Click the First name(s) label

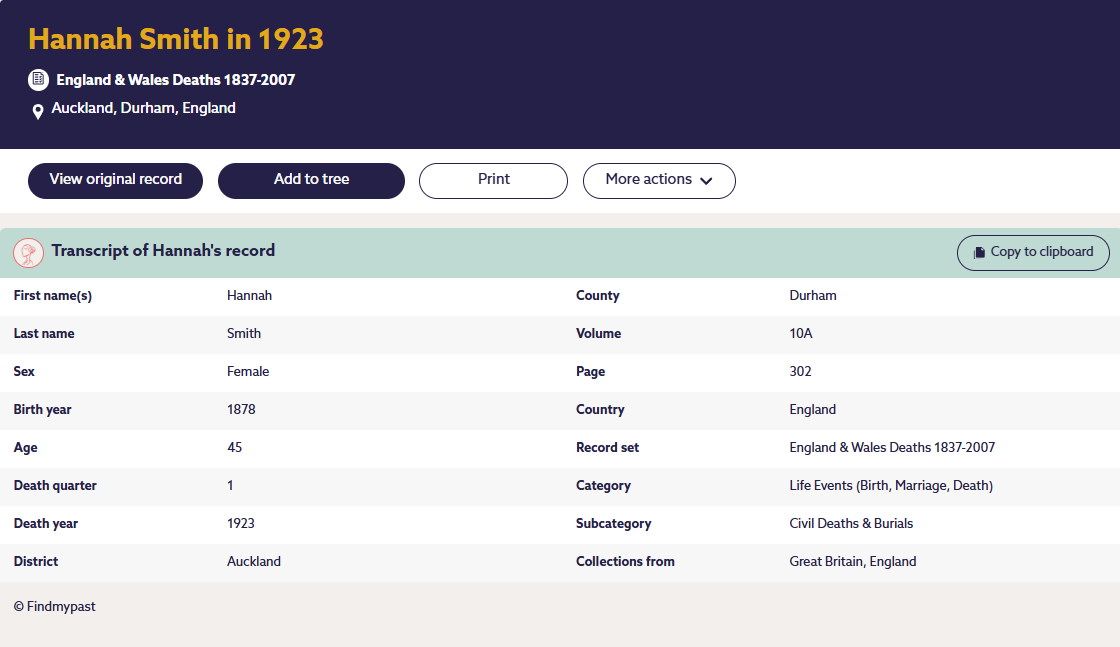pyautogui.click(x=53, y=296)
